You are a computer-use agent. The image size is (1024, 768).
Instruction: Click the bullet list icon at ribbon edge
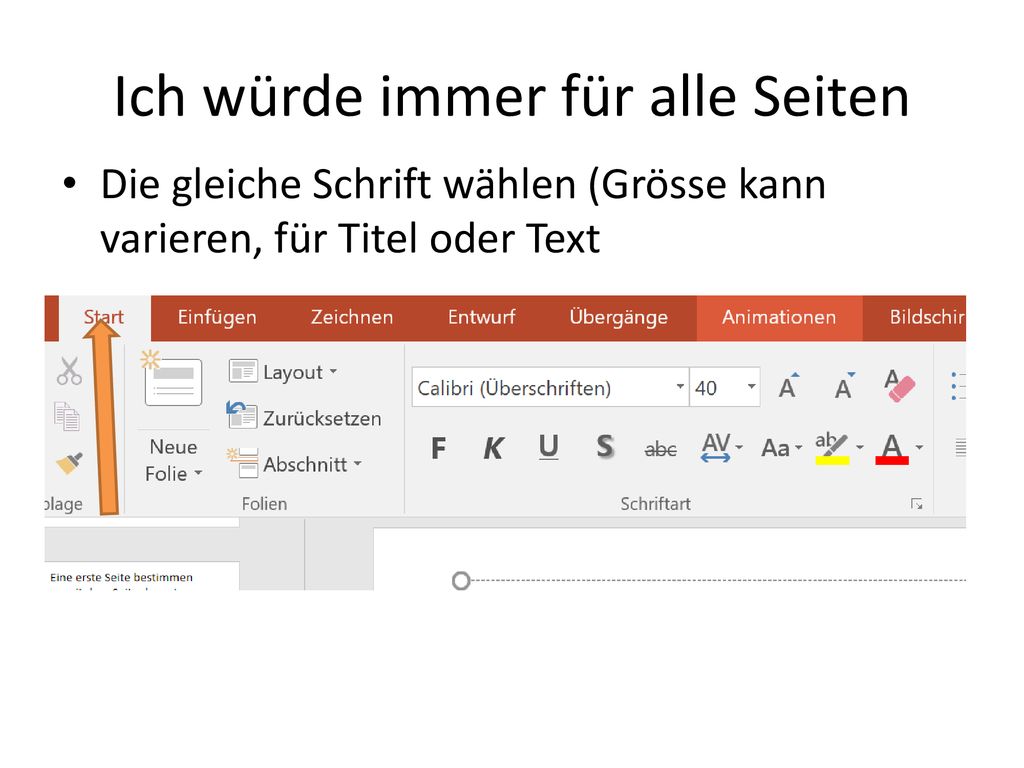tap(957, 386)
